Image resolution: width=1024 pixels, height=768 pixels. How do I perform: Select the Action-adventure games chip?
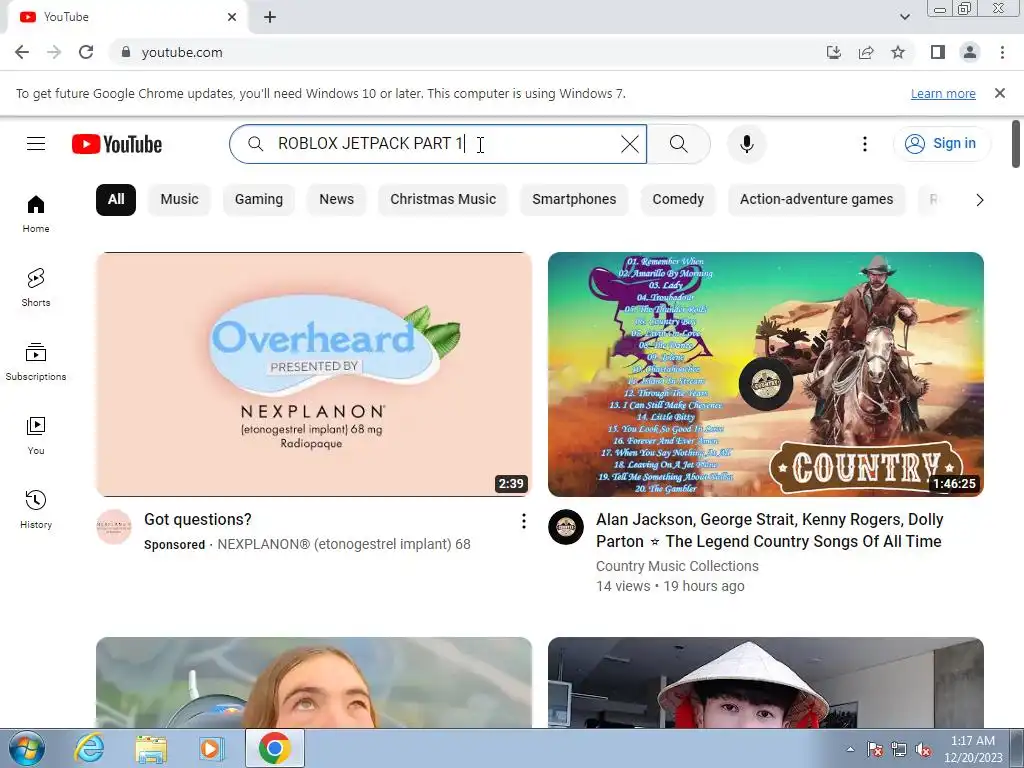816,200
